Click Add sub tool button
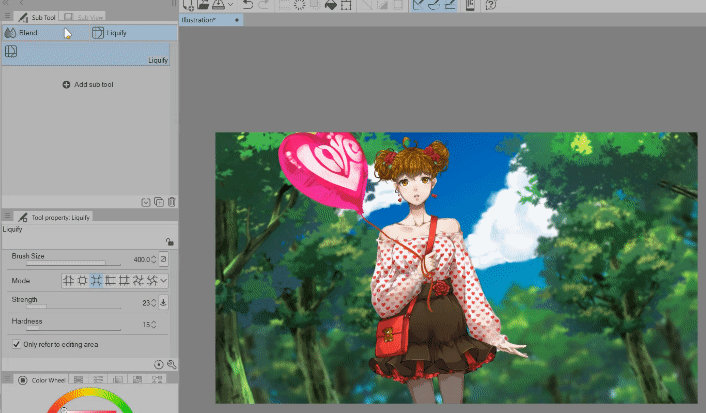The image size is (706, 413). [x=88, y=84]
